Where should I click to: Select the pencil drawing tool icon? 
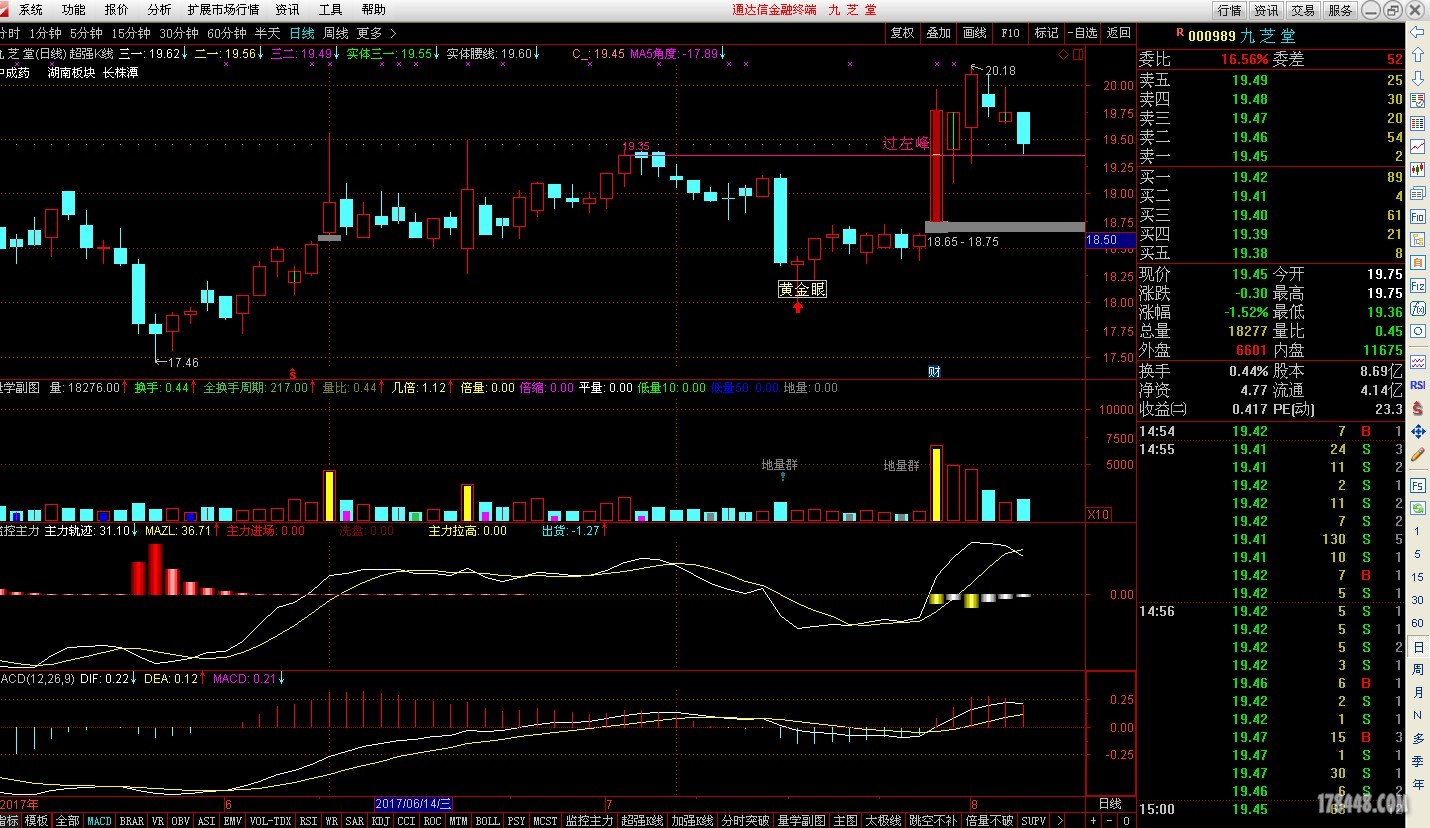pyautogui.click(x=1418, y=455)
